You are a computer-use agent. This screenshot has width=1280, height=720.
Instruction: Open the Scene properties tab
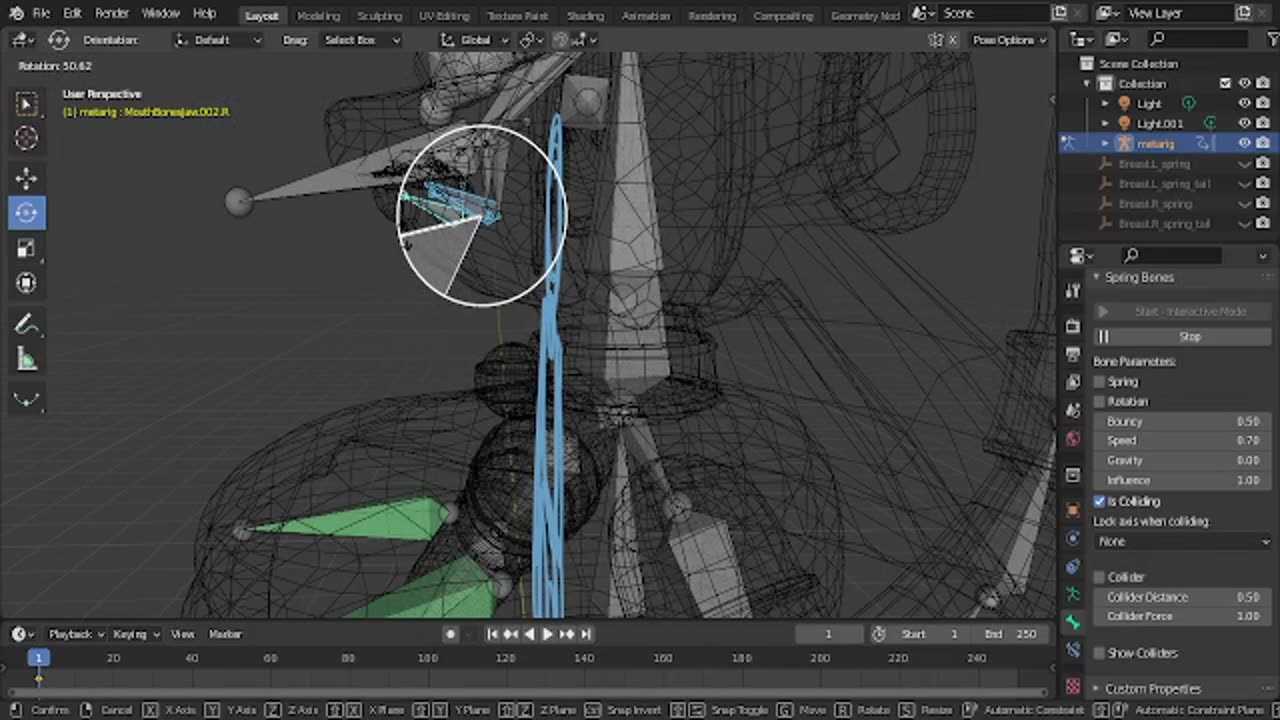pyautogui.click(x=1073, y=410)
